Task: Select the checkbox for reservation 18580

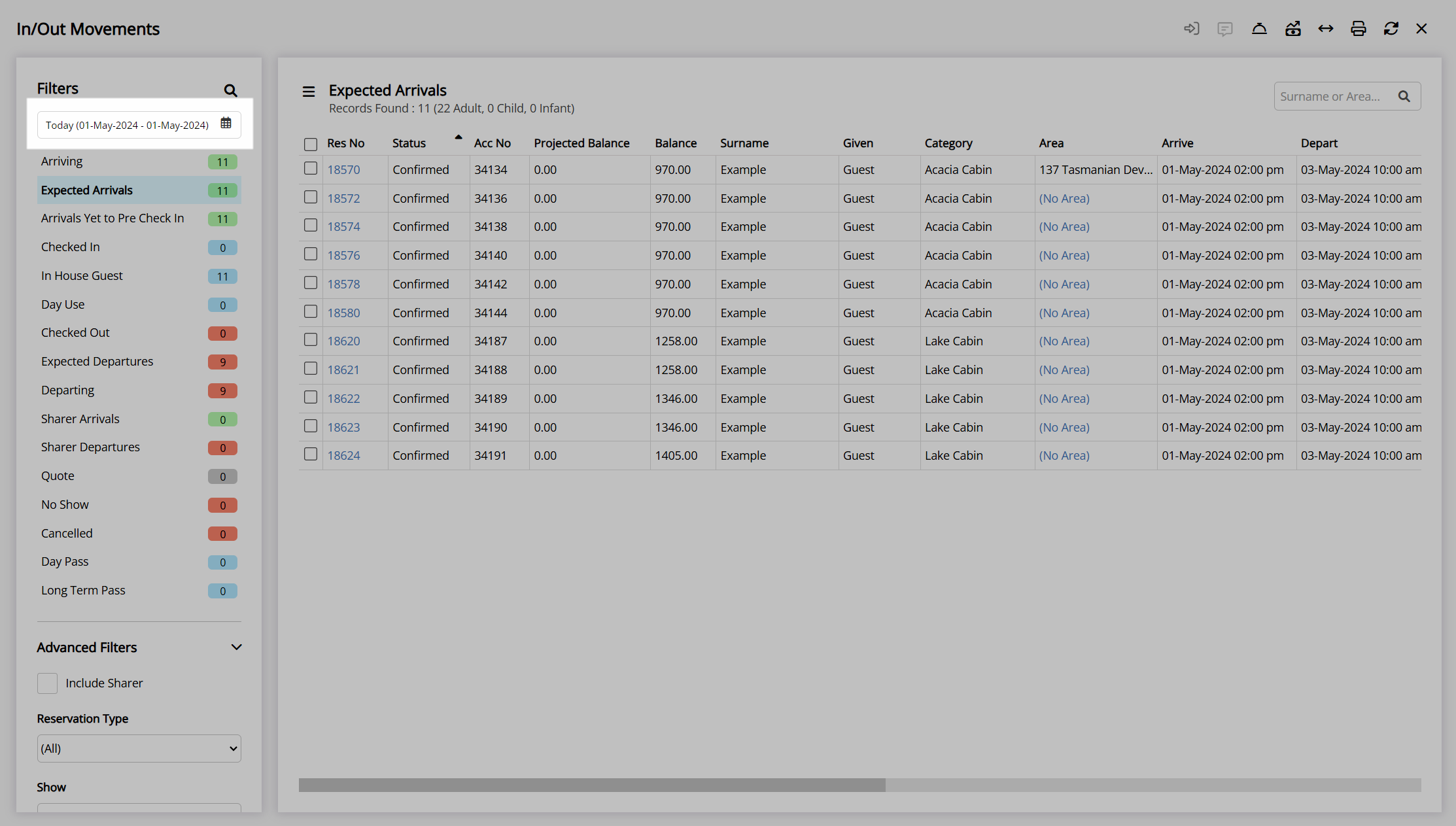Action: tap(311, 311)
